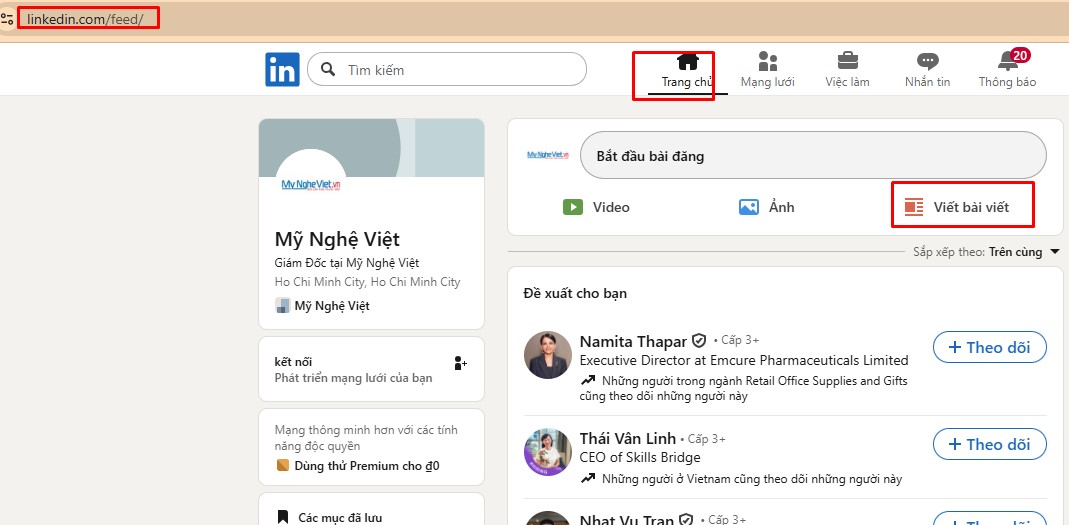
Task: Click CEO of Skills Bridge text
Action: (x=640, y=457)
